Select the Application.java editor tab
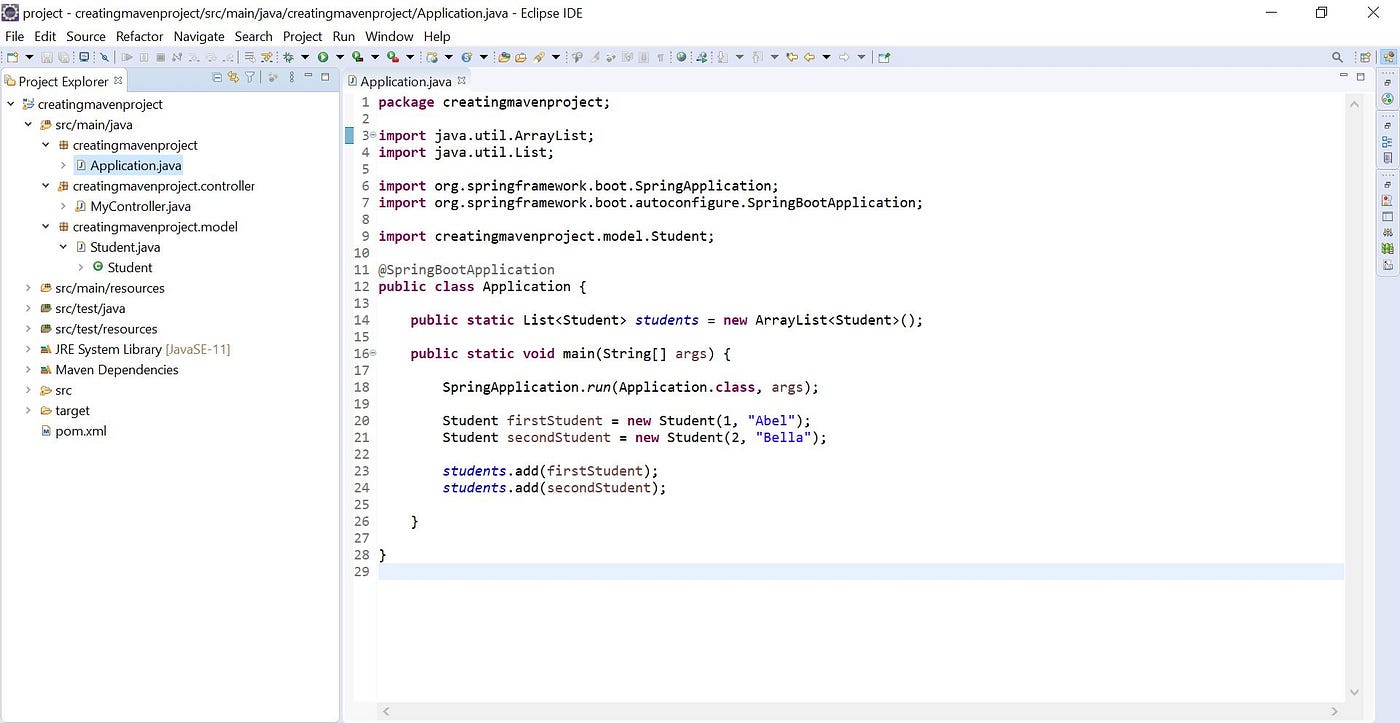The height and width of the screenshot is (723, 1400). [405, 82]
